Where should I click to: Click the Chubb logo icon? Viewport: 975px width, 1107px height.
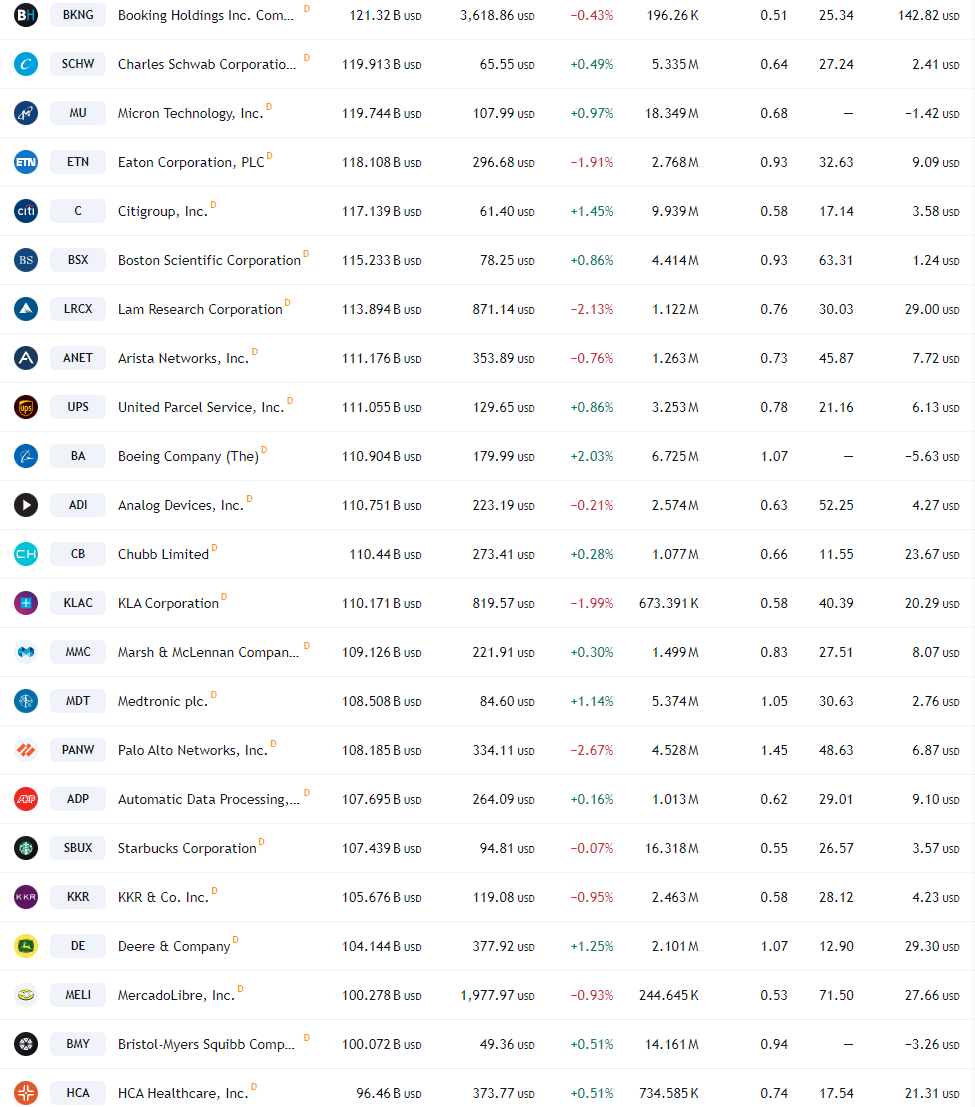[26, 554]
